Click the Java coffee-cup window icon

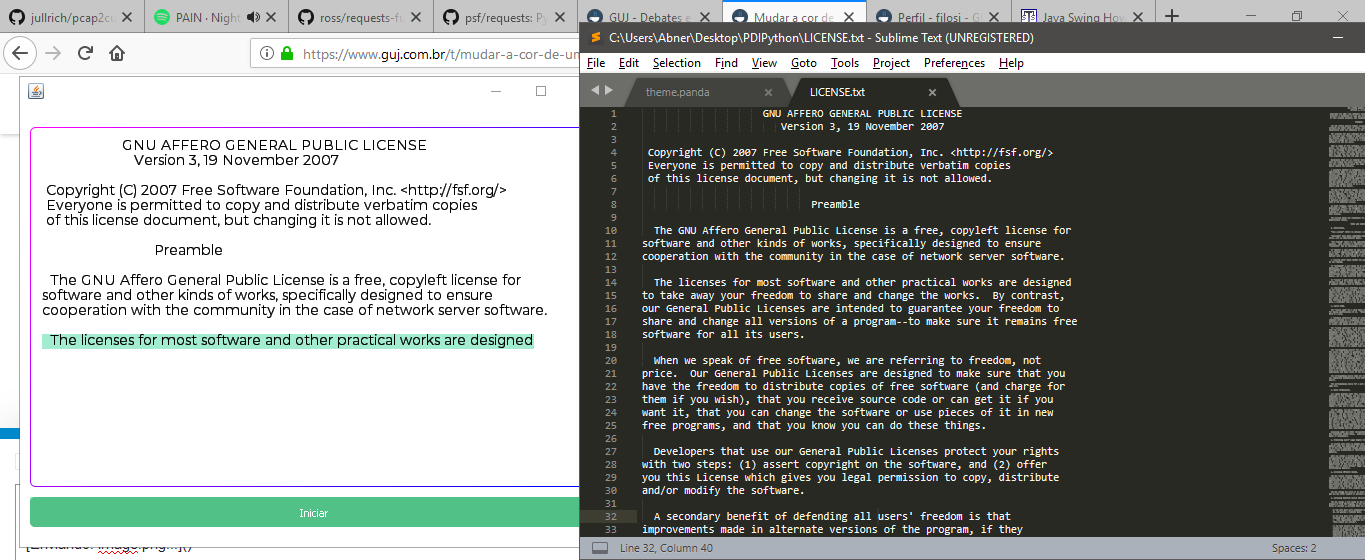pyautogui.click(x=36, y=91)
